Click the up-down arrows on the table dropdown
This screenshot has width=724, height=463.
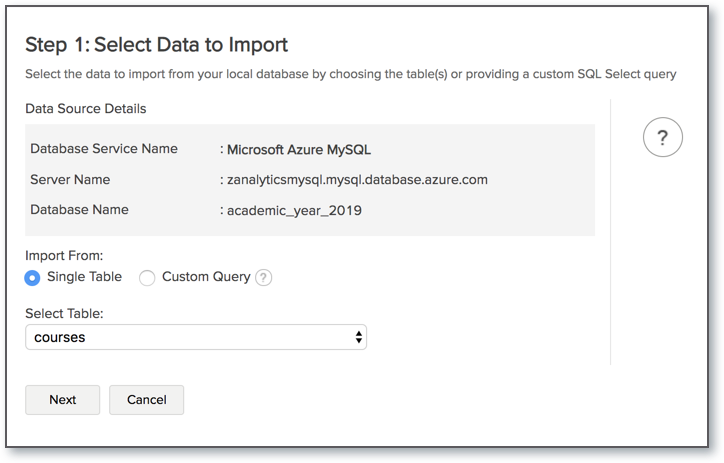pyautogui.click(x=359, y=338)
